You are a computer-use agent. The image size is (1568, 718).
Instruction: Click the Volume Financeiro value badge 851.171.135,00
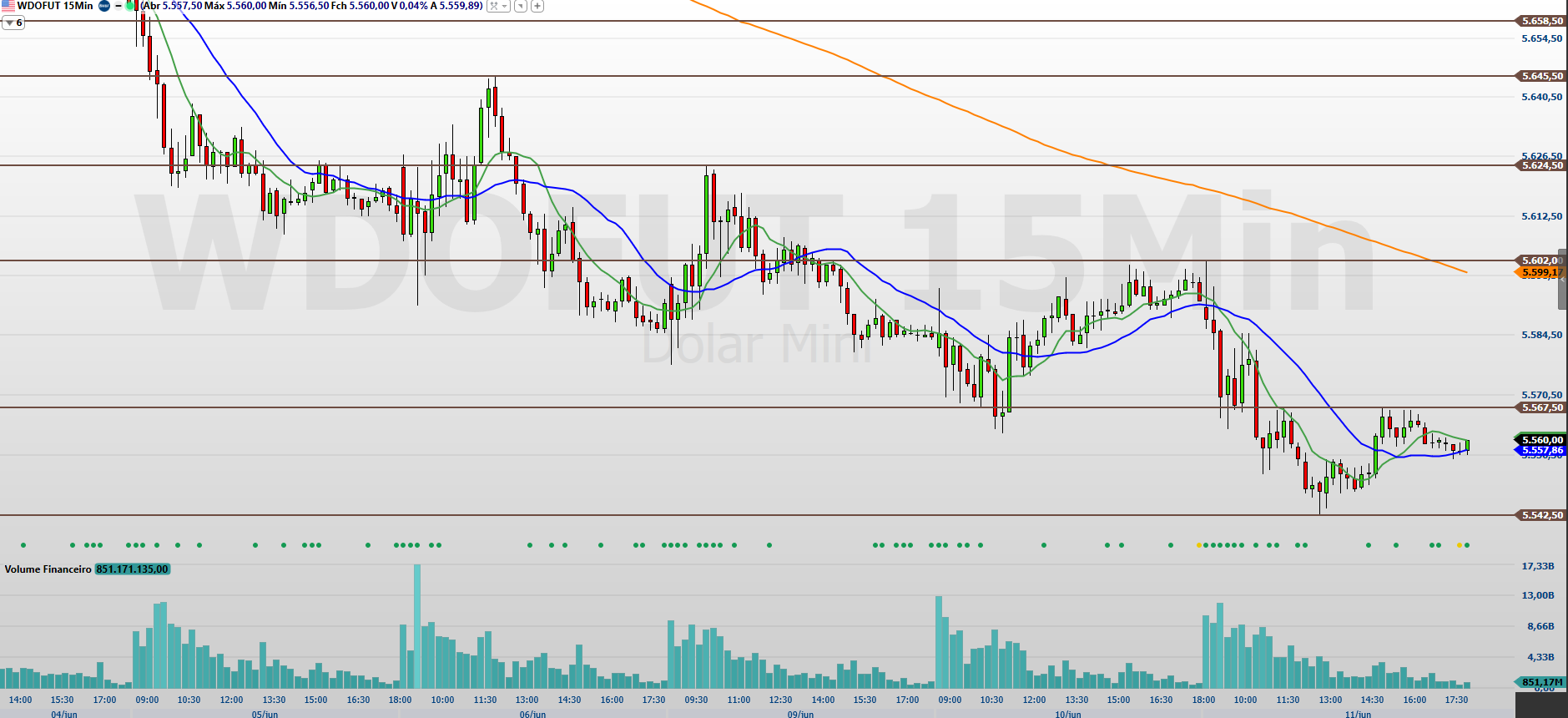click(x=132, y=569)
